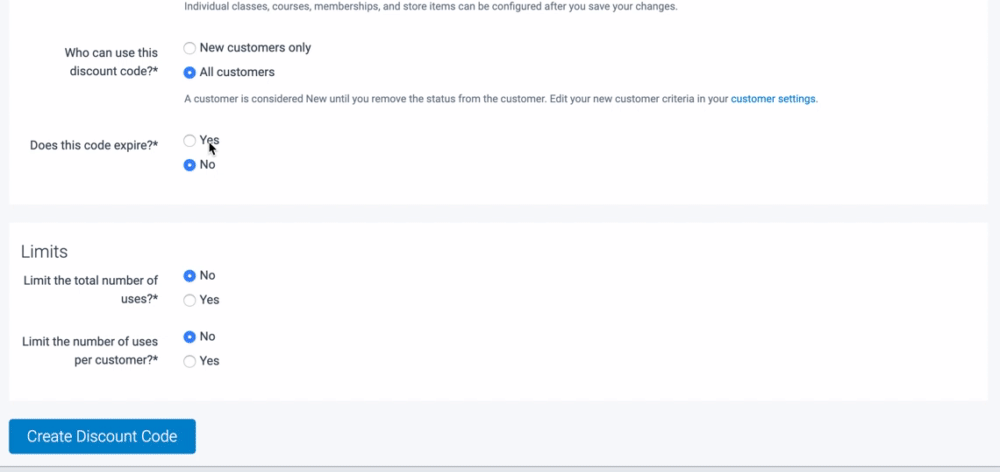This screenshot has height=472, width=1000.
Task: Open the 'customer settings' link
Action: pyautogui.click(x=773, y=99)
